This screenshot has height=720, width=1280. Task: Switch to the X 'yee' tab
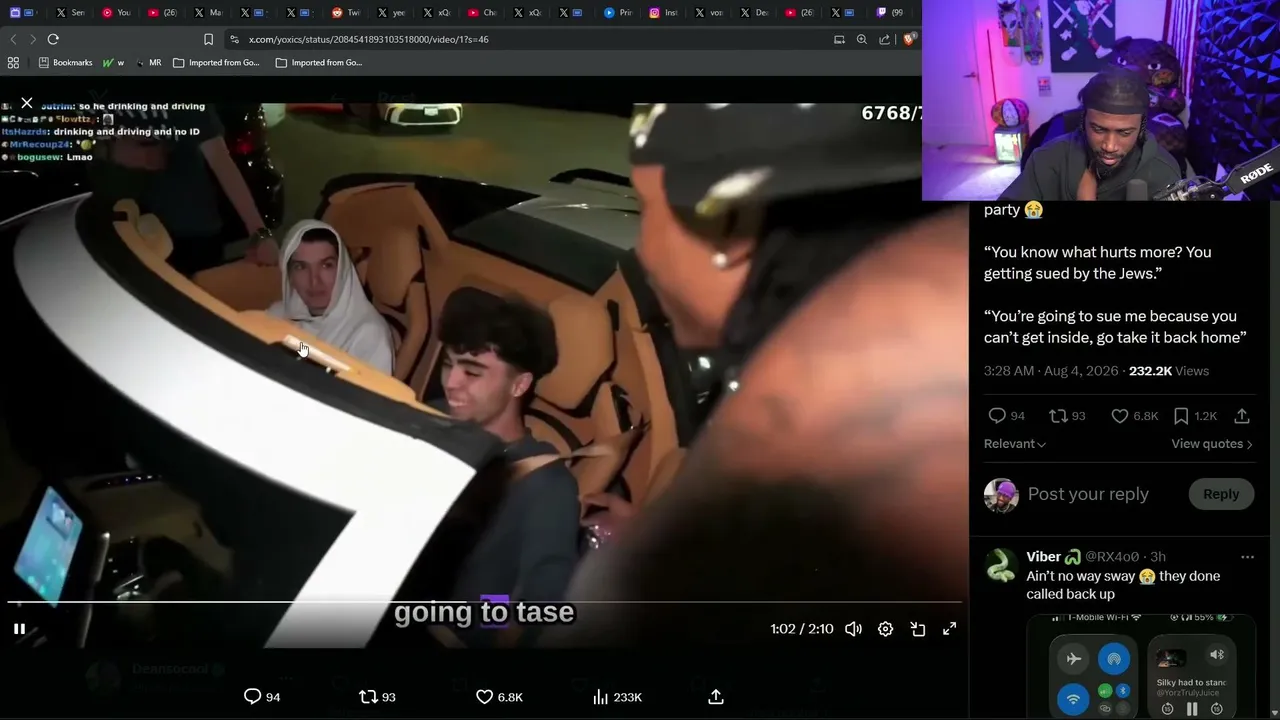pyautogui.click(x=393, y=13)
